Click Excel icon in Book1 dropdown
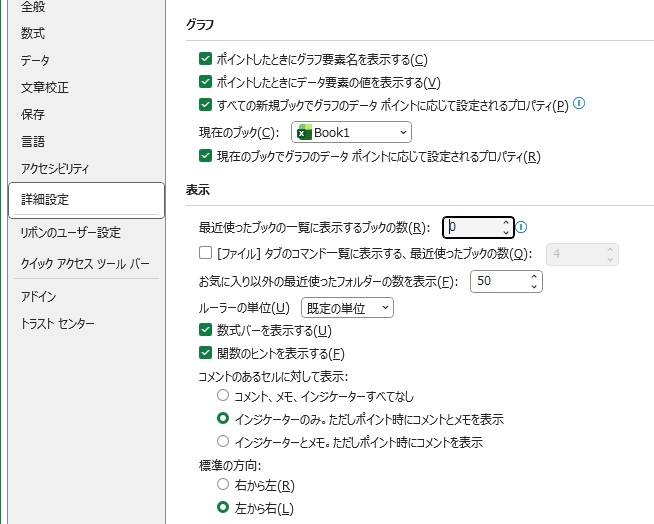This screenshot has width=654, height=524. tap(304, 132)
